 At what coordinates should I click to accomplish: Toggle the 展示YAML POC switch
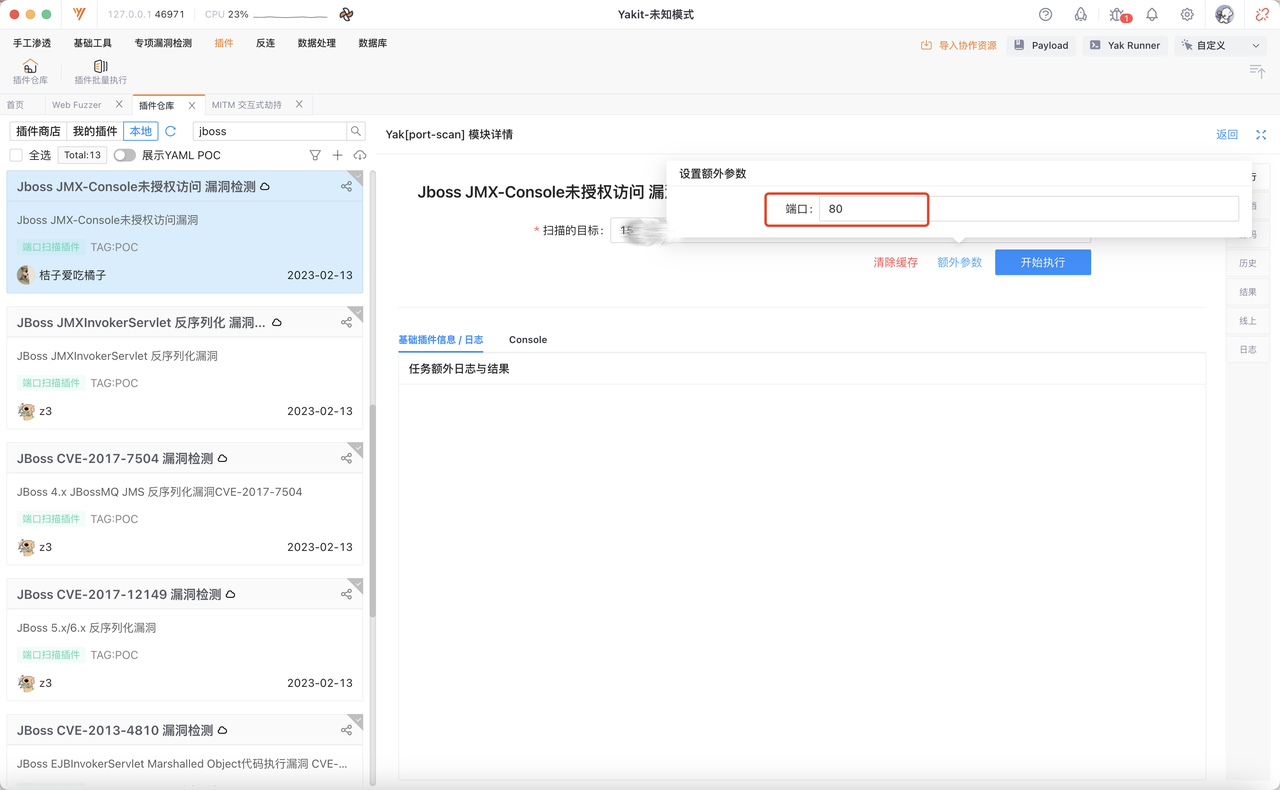point(125,155)
